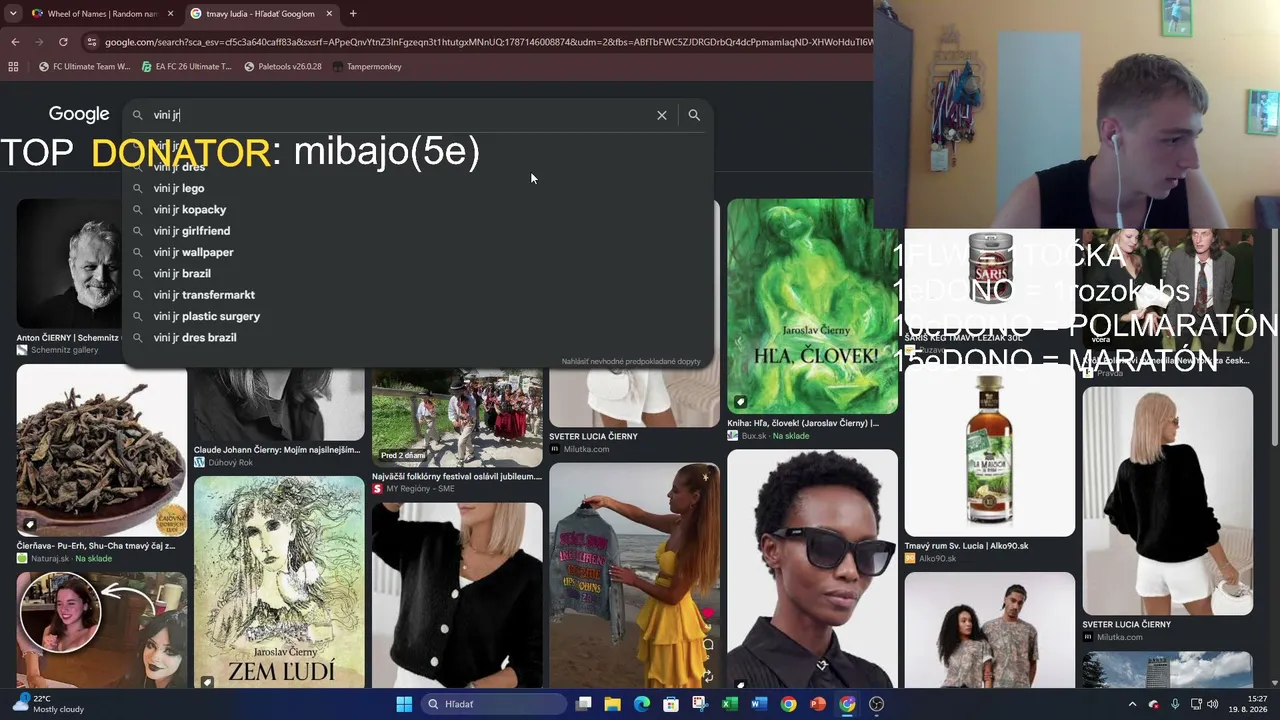This screenshot has height=720, width=1280.
Task: Open the Tampermonkey bookmark
Action: pos(367,67)
